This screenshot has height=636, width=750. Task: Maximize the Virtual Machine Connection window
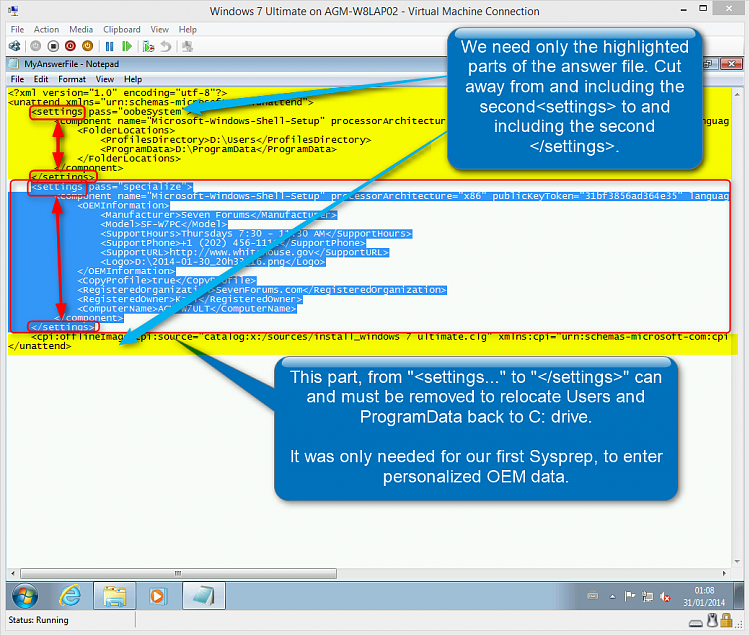pyautogui.click(x=703, y=9)
